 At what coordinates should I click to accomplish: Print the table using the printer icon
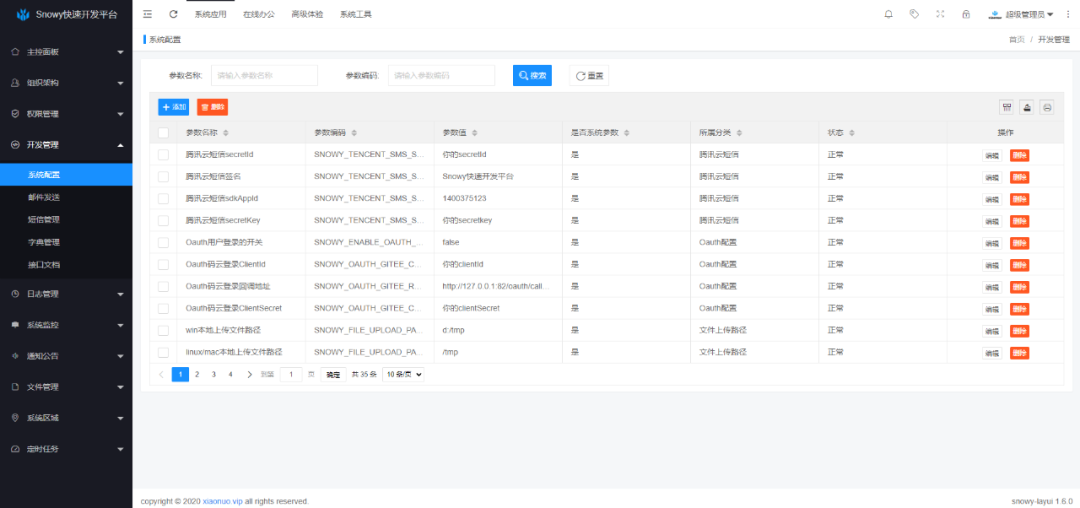point(1046,107)
